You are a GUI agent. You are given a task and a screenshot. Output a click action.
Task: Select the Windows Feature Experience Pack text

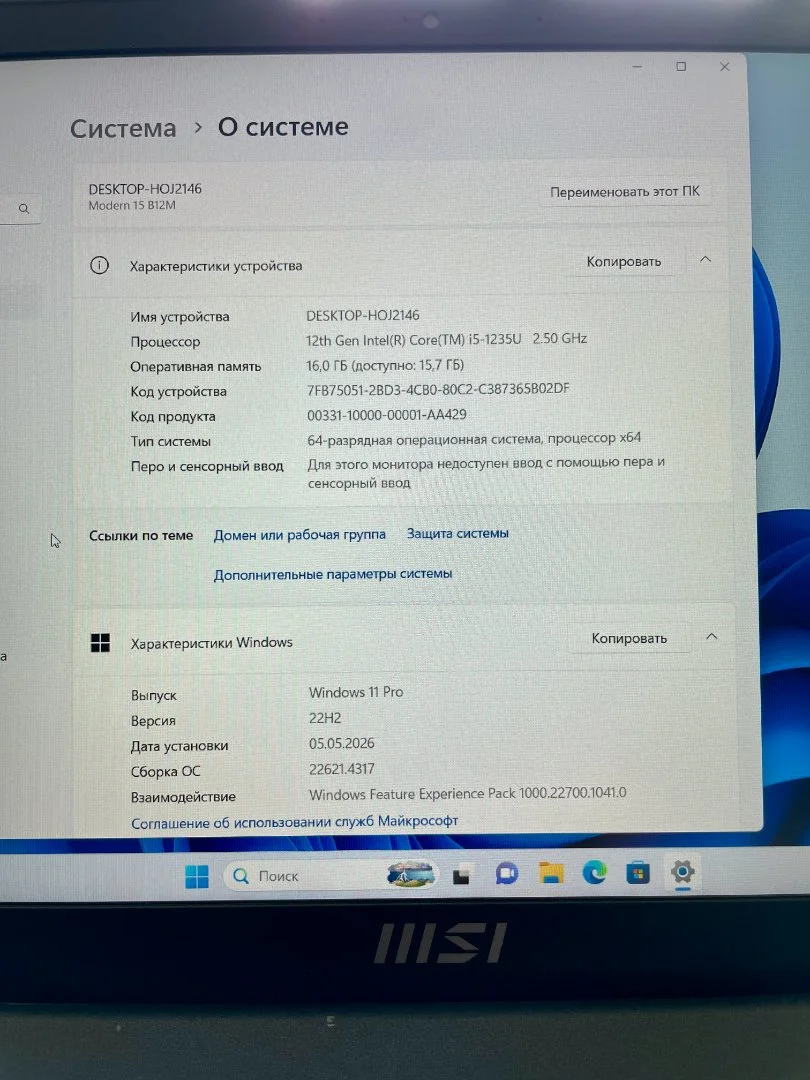click(468, 793)
